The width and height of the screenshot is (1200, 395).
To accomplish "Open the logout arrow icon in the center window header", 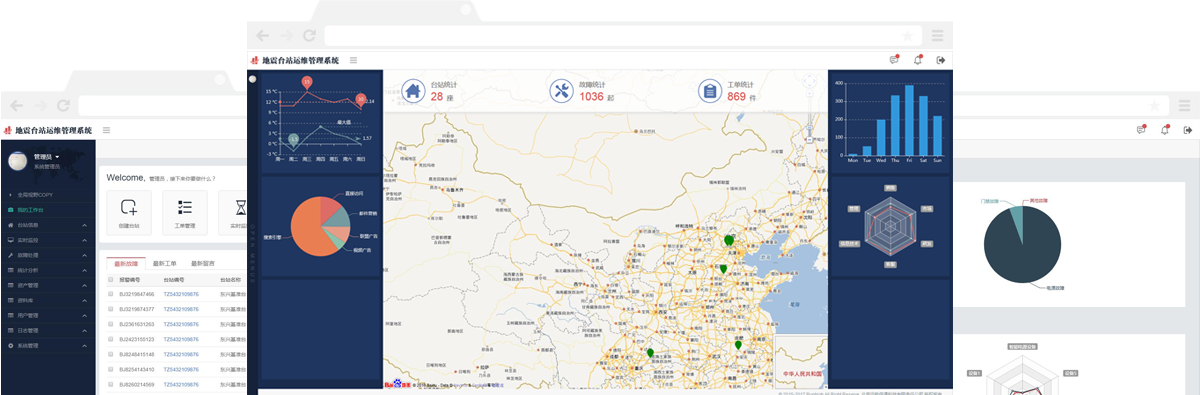I will (x=940, y=60).
